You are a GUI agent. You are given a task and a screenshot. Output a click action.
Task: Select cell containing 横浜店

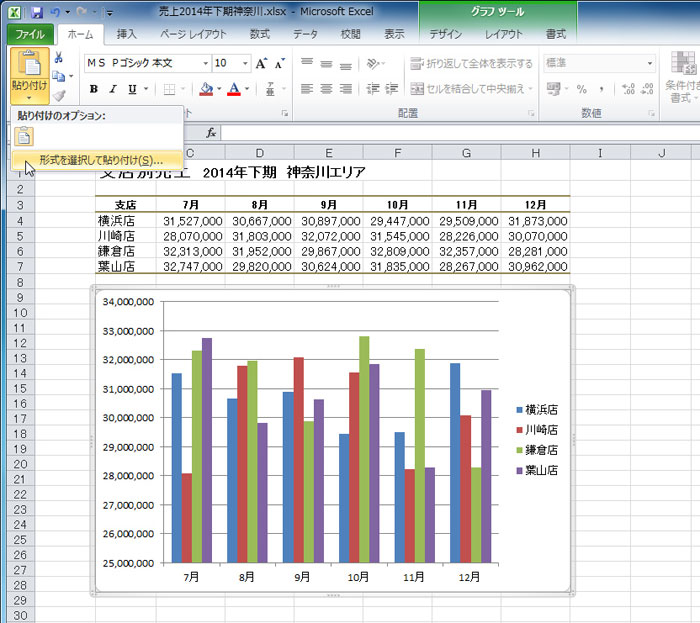(124, 220)
